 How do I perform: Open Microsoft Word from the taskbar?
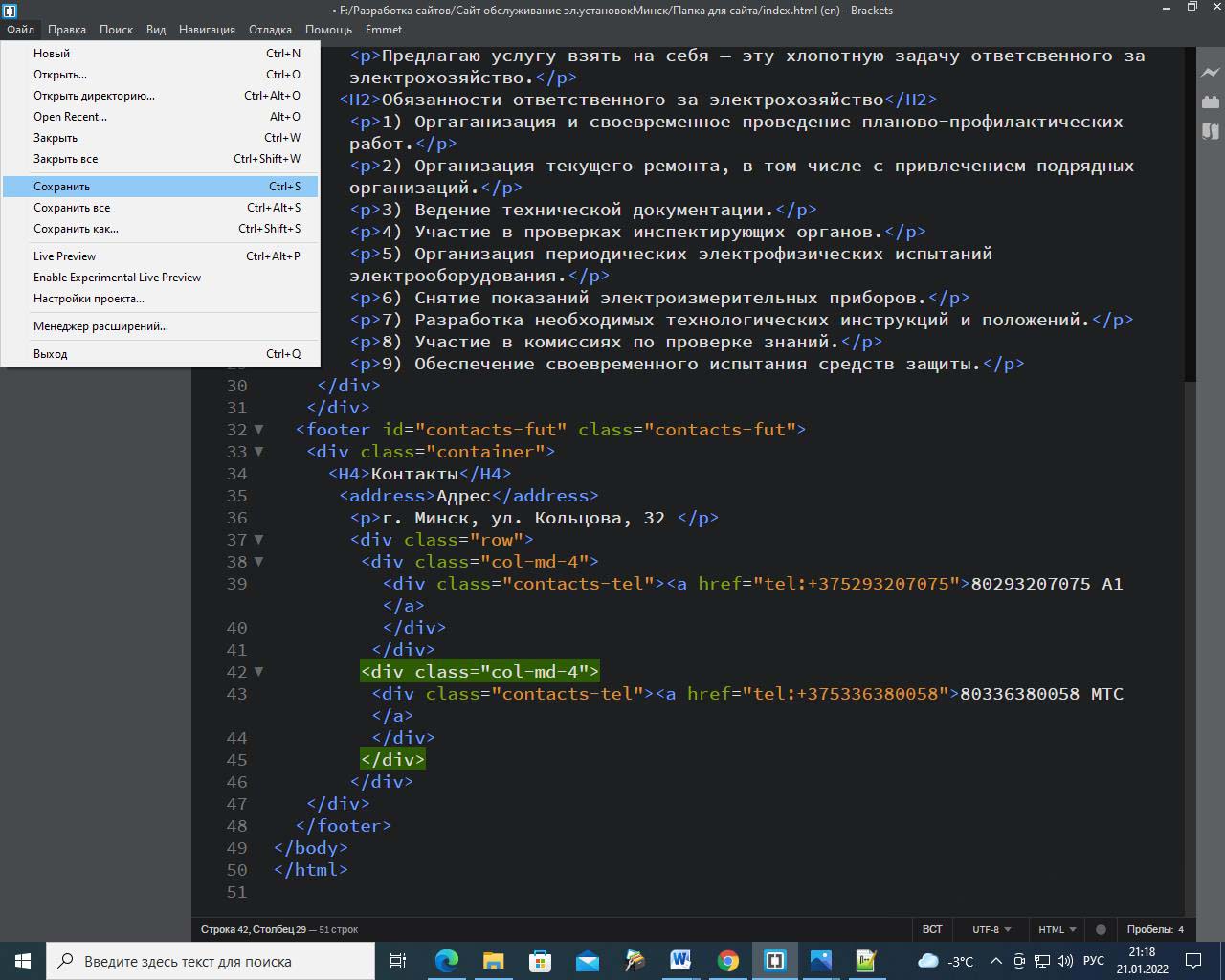pos(680,961)
